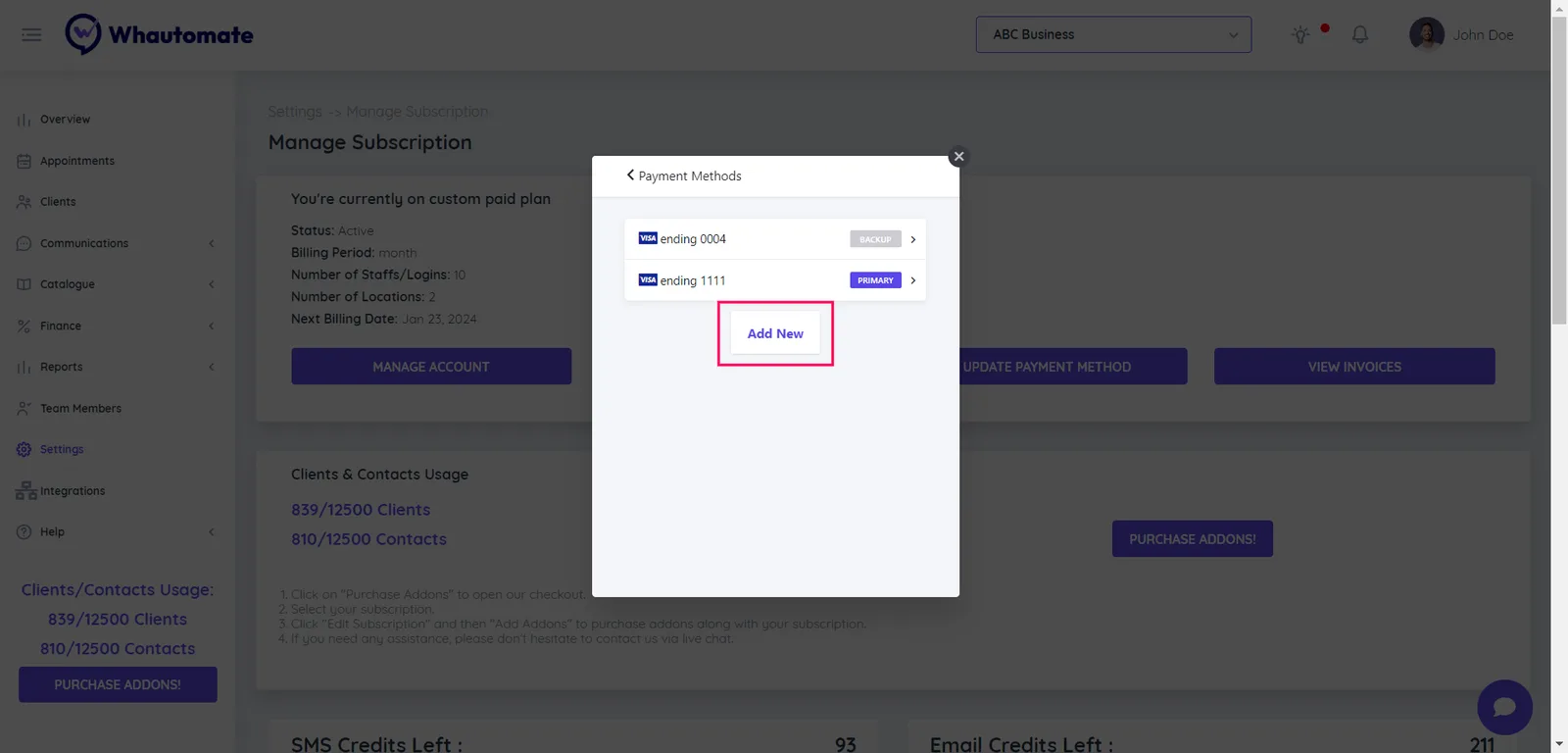The width and height of the screenshot is (1568, 753).
Task: Open the ABC Business dropdown
Action: click(x=1113, y=34)
